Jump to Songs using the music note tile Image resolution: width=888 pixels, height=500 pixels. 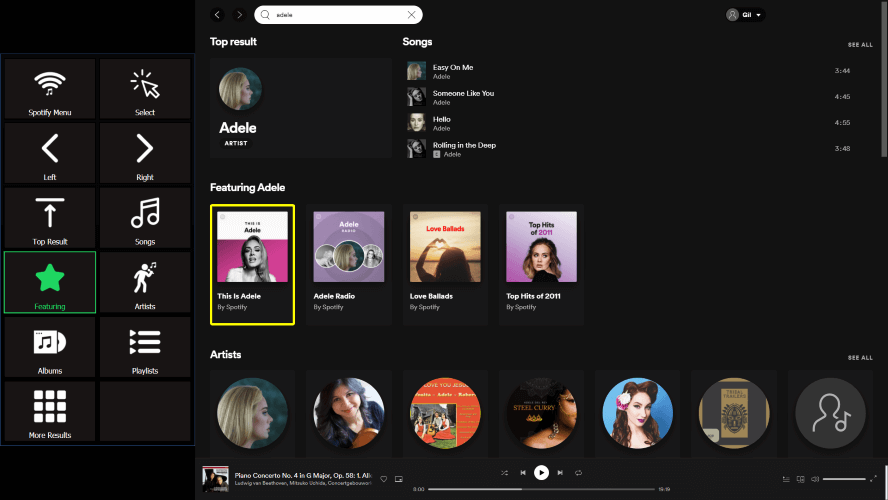point(145,218)
